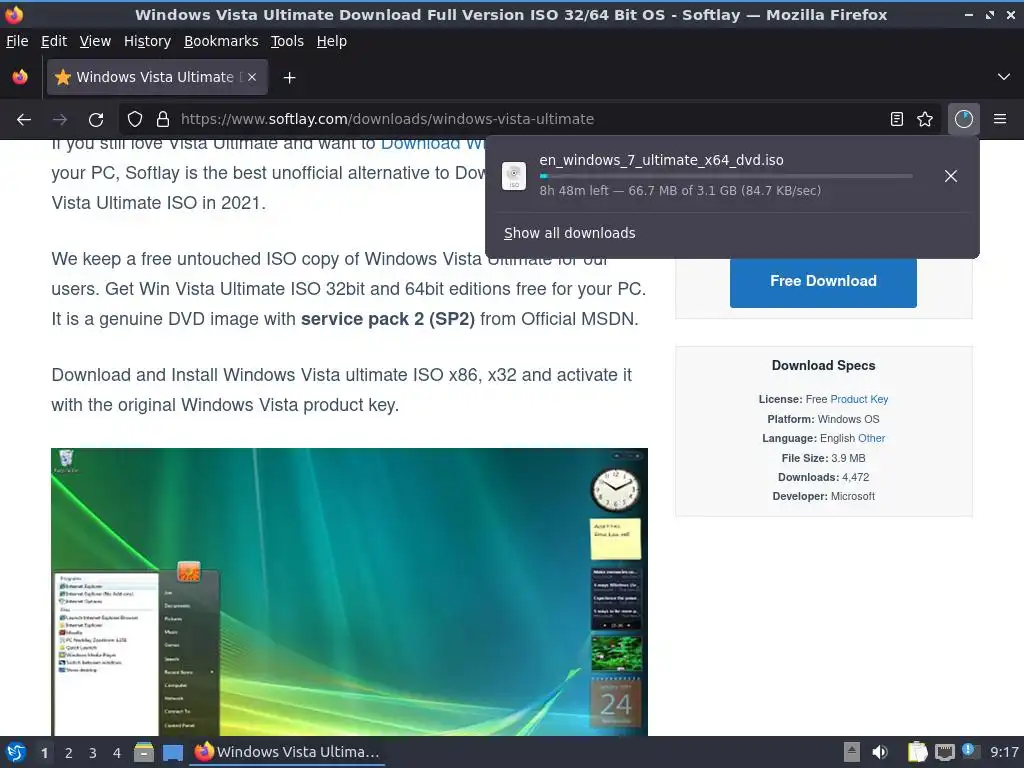Click the Firefox taskbar window button
Image resolution: width=1024 pixels, height=768 pixels.
(287, 752)
